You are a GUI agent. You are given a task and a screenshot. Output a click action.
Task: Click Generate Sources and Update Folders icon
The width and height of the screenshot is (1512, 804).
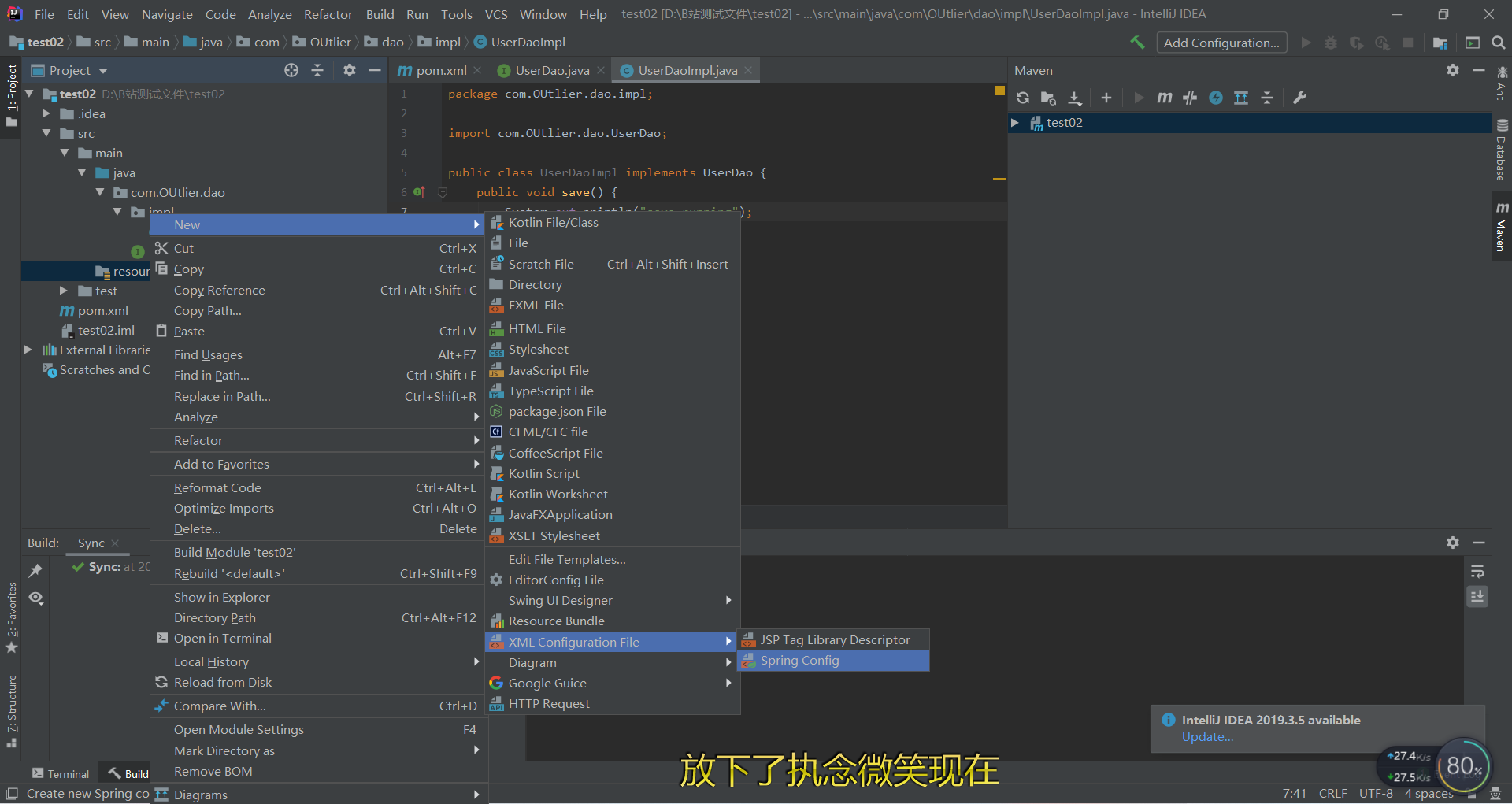click(x=1048, y=98)
